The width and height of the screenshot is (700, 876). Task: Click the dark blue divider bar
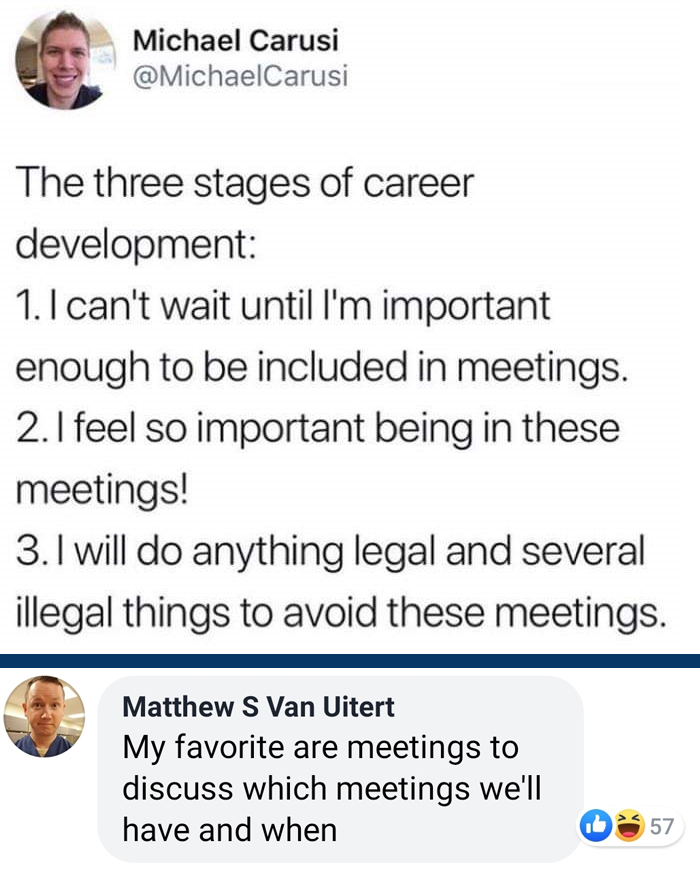[x=350, y=660]
